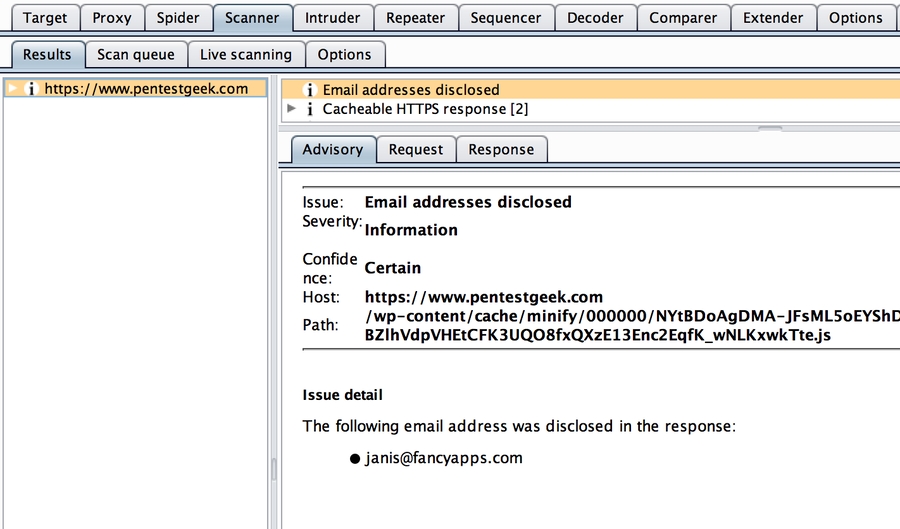Click info icon for Cacheable HTTPS response
This screenshot has height=529, width=900.
point(309,109)
